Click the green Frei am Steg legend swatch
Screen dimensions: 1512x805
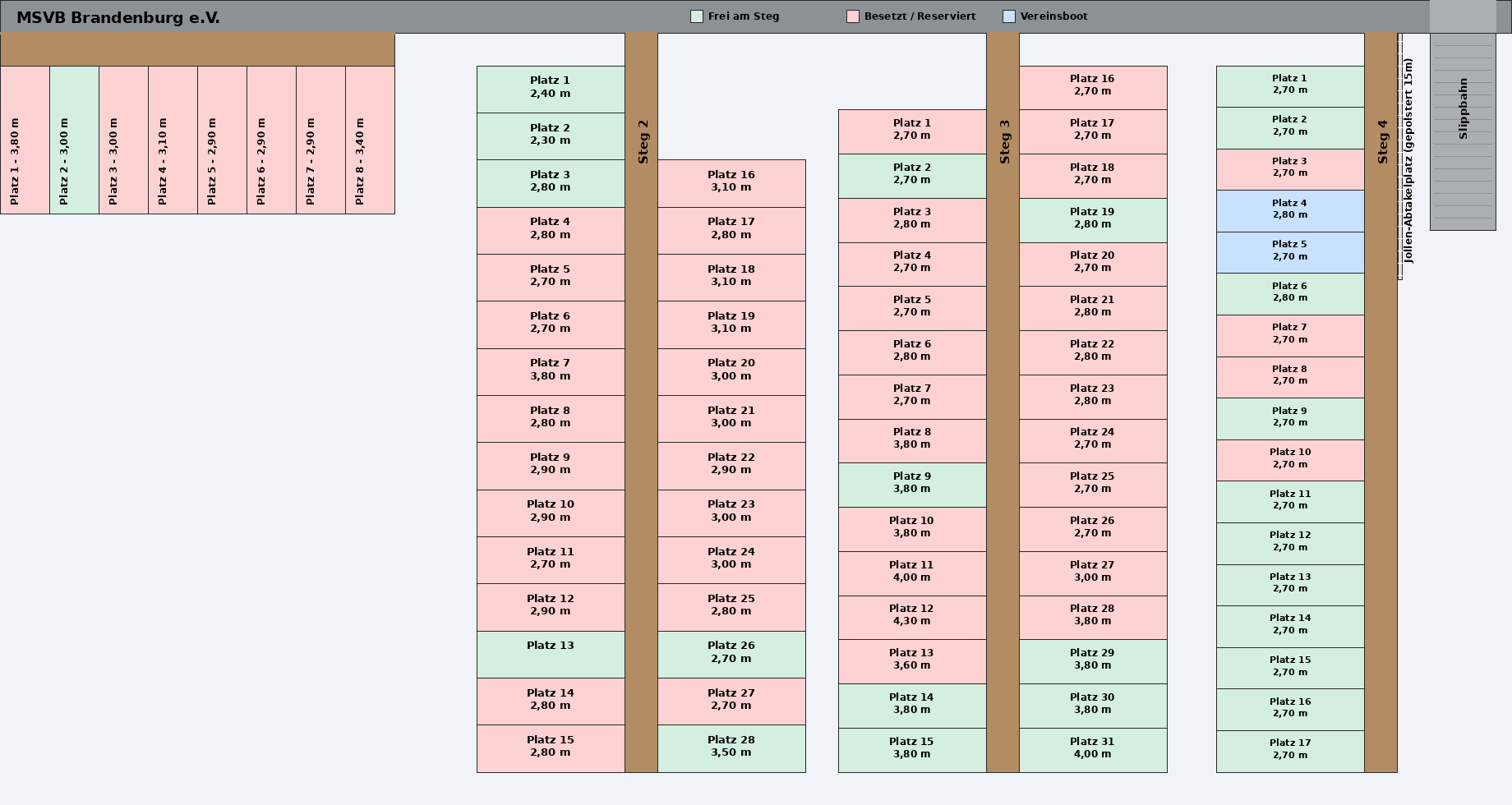[x=697, y=16]
